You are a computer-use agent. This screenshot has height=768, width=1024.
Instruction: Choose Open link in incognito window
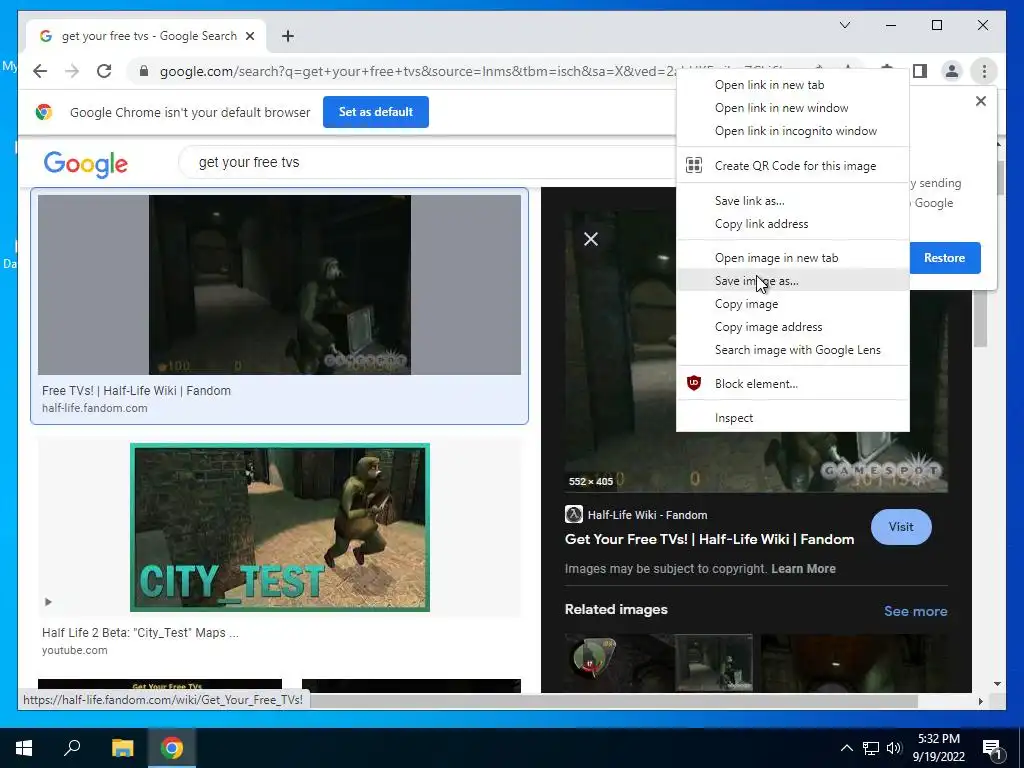(x=793, y=131)
